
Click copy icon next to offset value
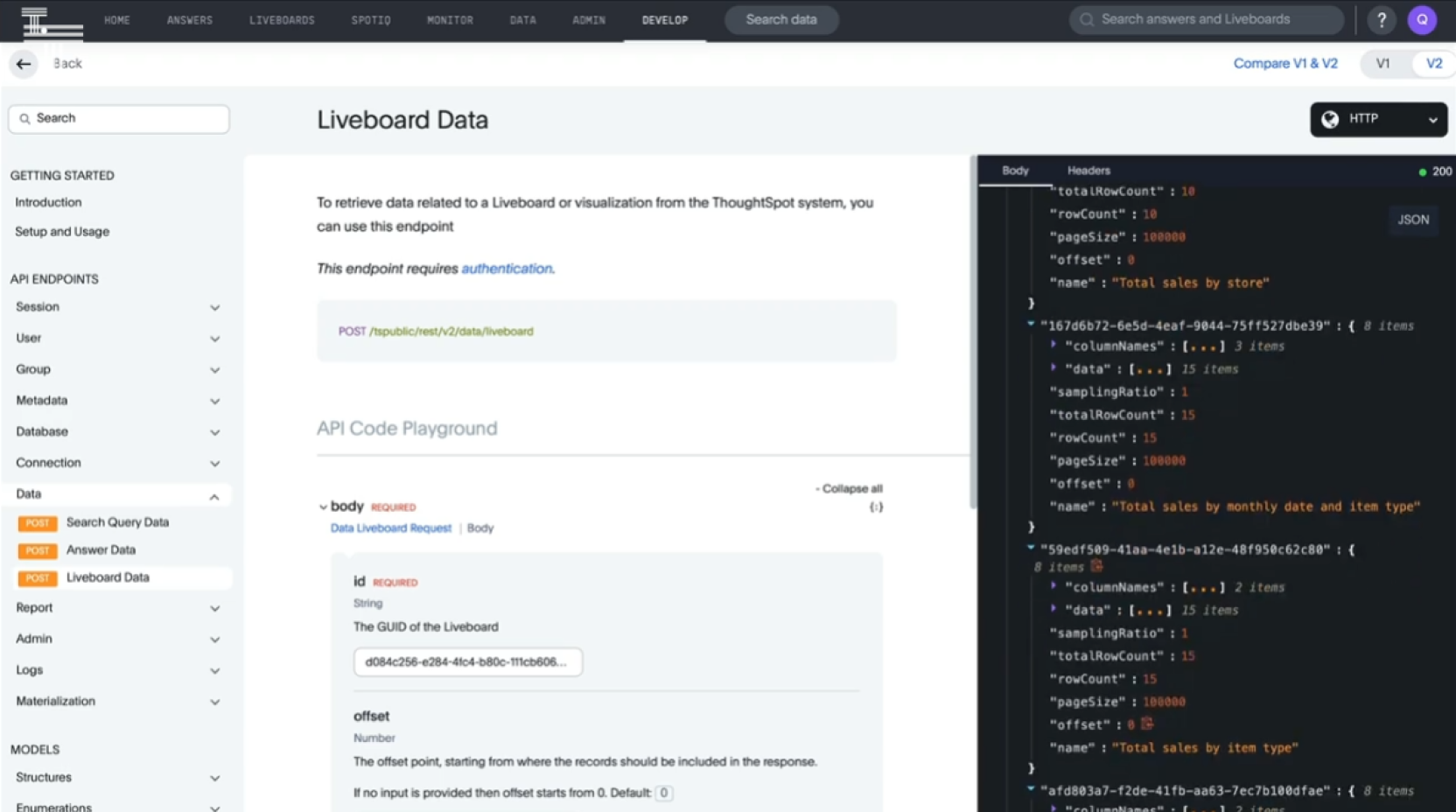pyautogui.click(x=1147, y=724)
